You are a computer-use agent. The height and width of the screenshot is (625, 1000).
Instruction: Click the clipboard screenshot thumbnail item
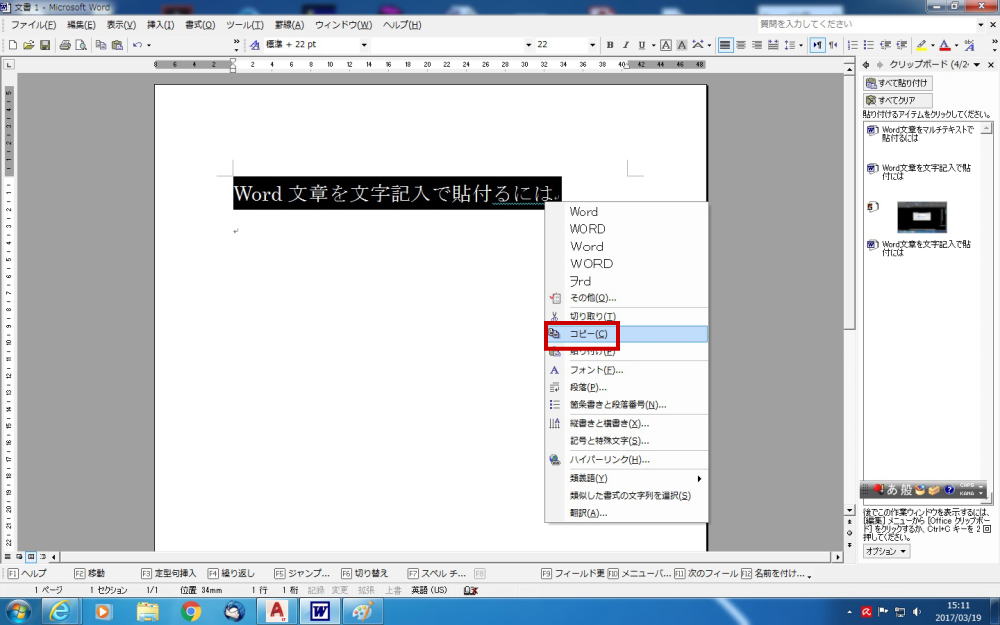coord(922,217)
